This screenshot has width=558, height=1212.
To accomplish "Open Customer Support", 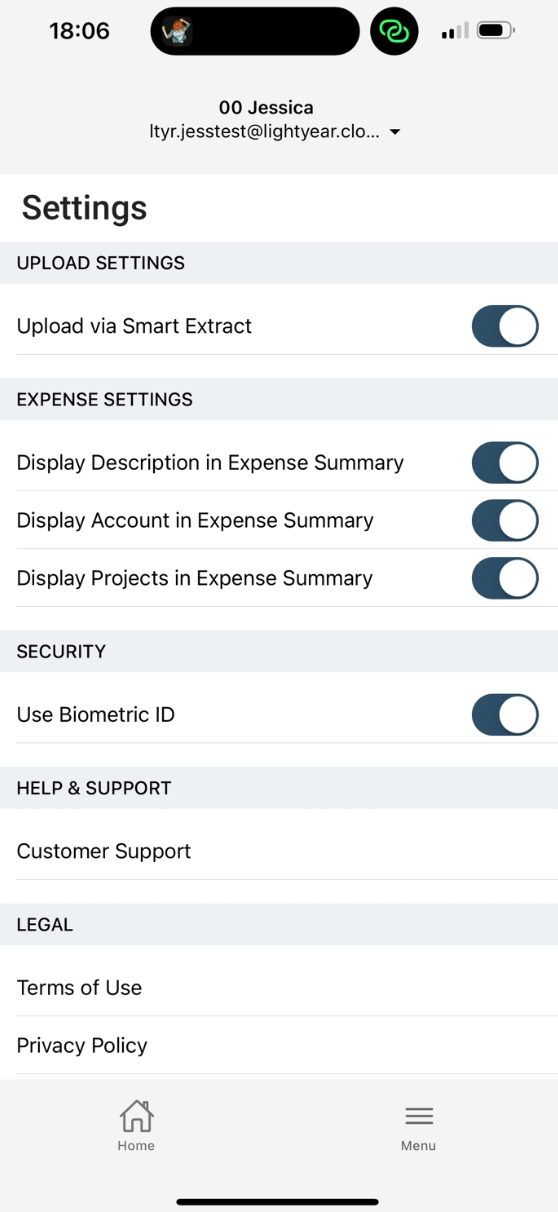I will click(279, 852).
